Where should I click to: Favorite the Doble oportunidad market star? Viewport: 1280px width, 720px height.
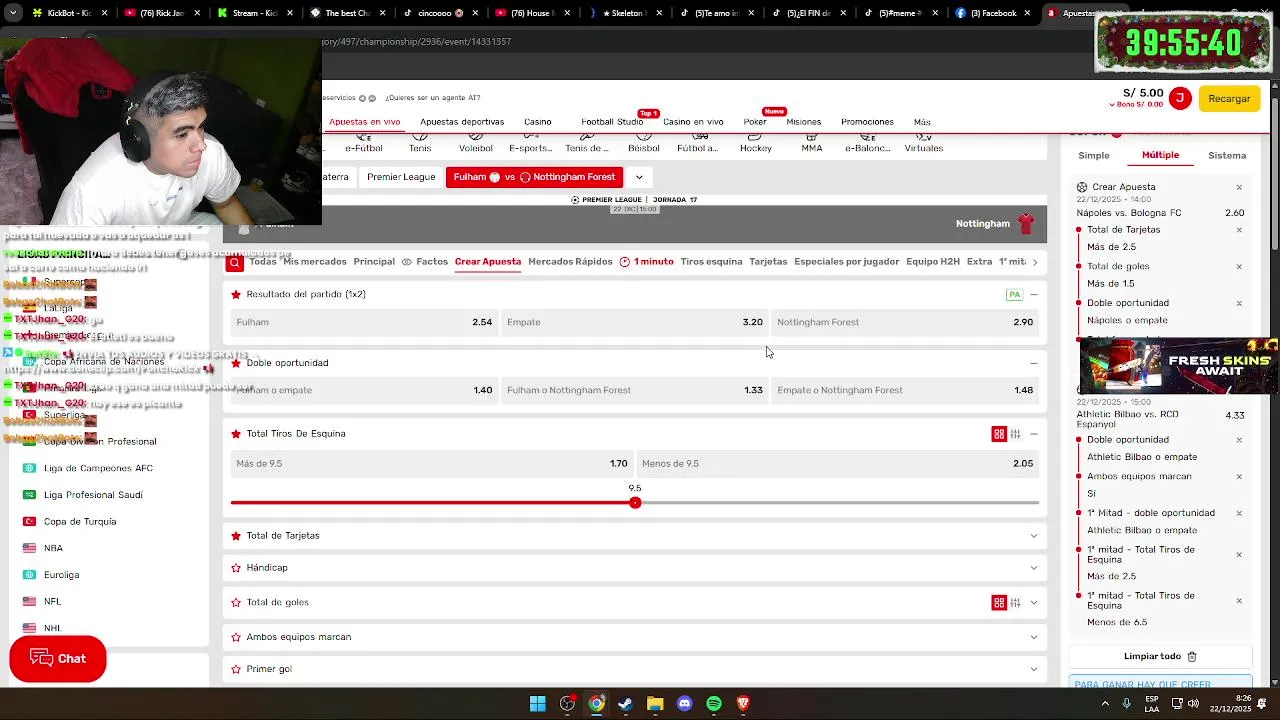point(236,362)
